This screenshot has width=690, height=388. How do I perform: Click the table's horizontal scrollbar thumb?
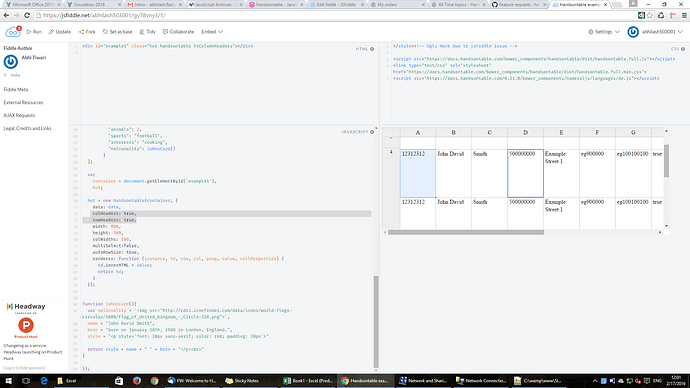tap(466, 232)
